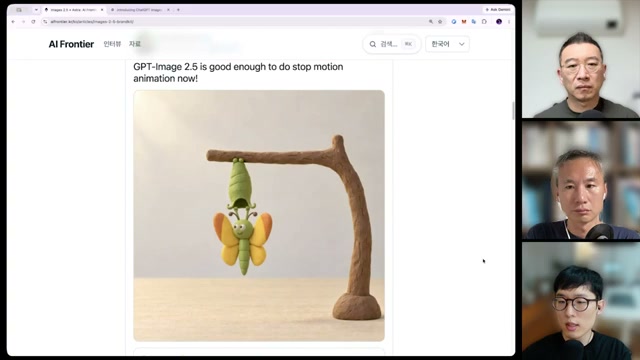Click the 검색 search box
The height and width of the screenshot is (360, 640).
[x=392, y=44]
